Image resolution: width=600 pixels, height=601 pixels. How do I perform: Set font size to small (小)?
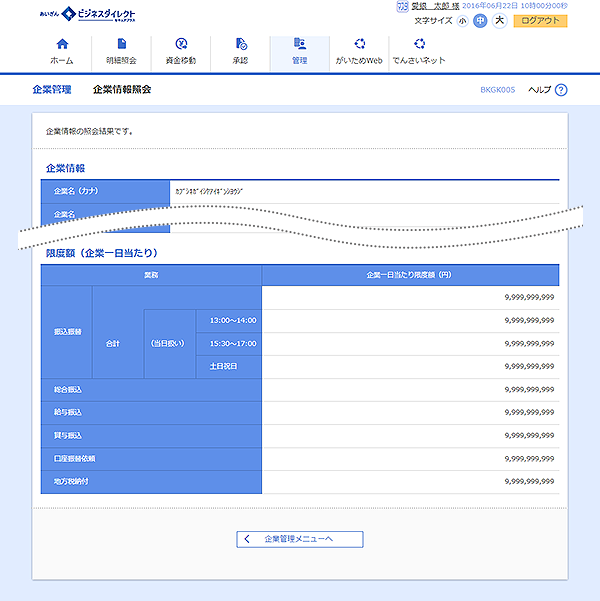coord(462,21)
